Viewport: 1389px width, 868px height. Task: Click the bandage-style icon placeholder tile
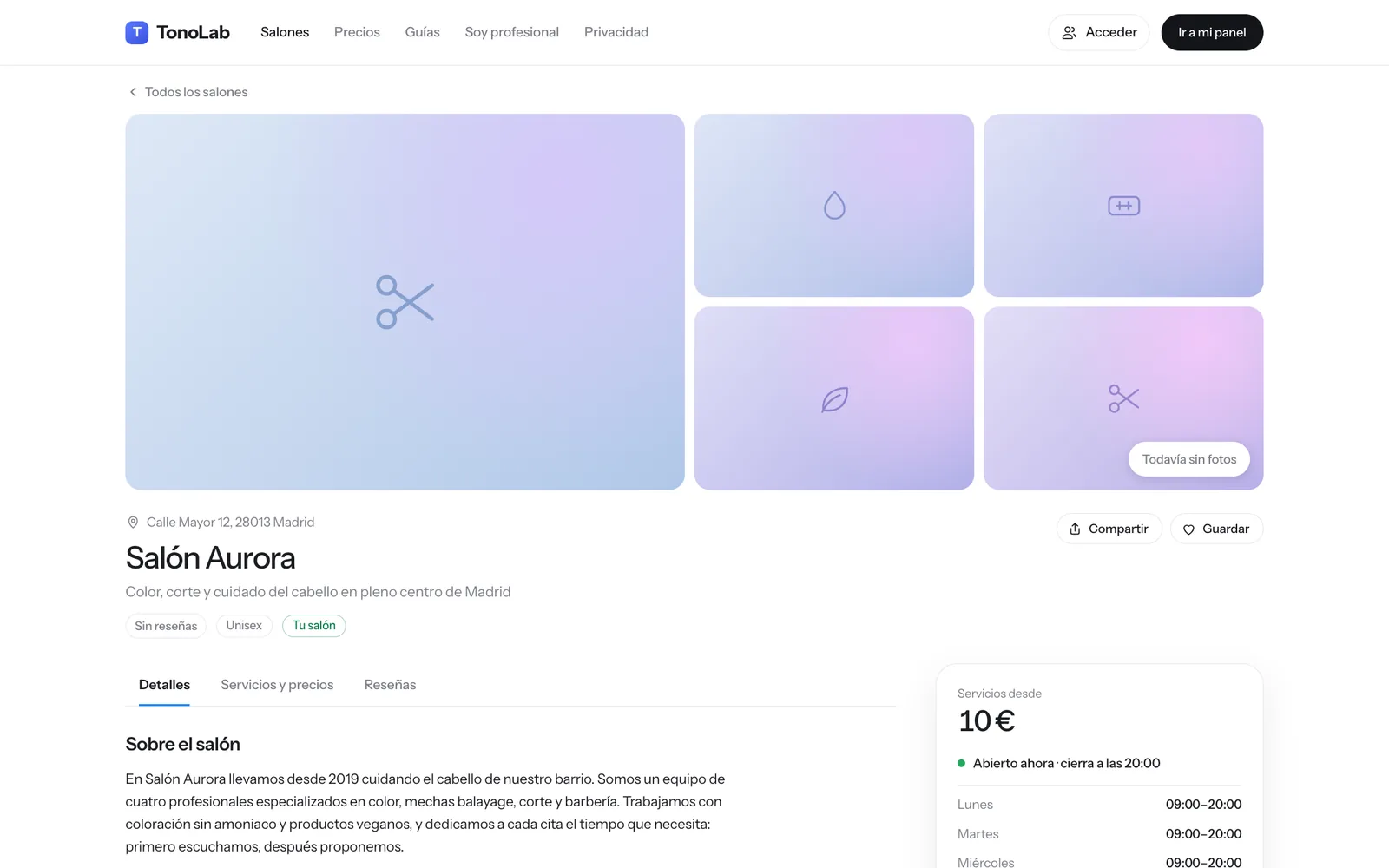coord(1123,206)
